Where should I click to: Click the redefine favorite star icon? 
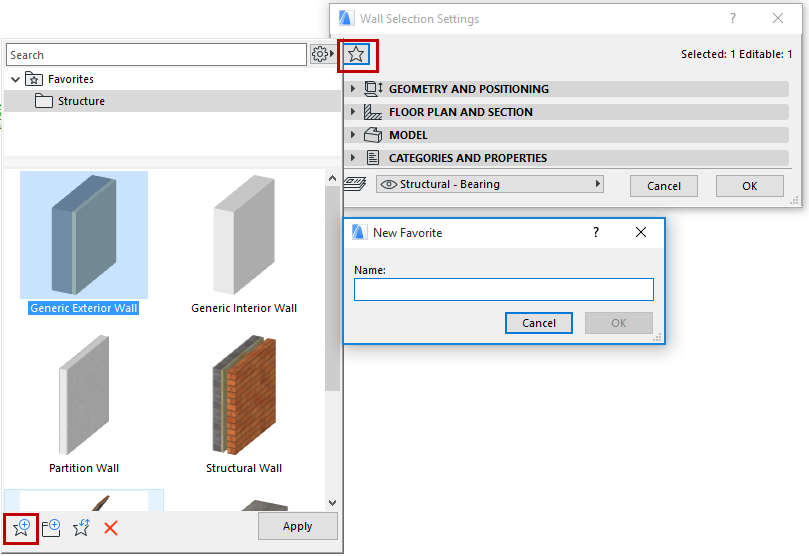[81, 528]
